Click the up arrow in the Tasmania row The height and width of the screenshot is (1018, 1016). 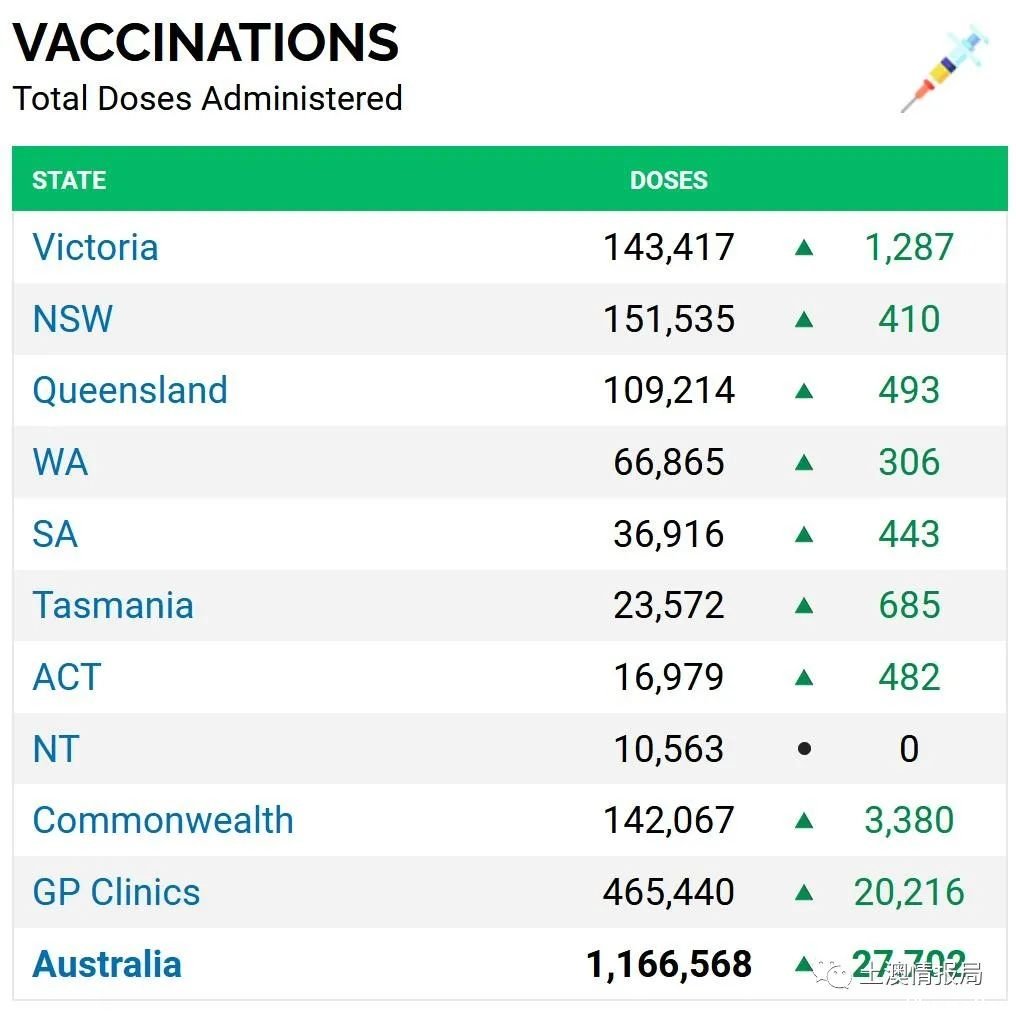coord(804,606)
